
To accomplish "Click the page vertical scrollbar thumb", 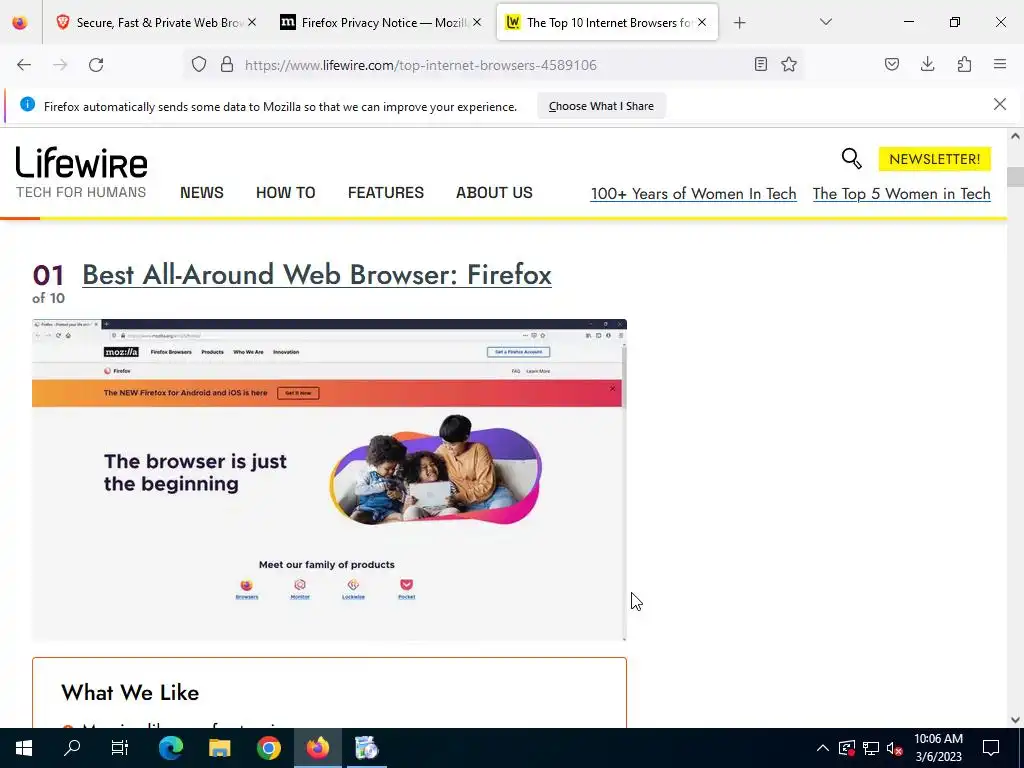I will (1015, 177).
